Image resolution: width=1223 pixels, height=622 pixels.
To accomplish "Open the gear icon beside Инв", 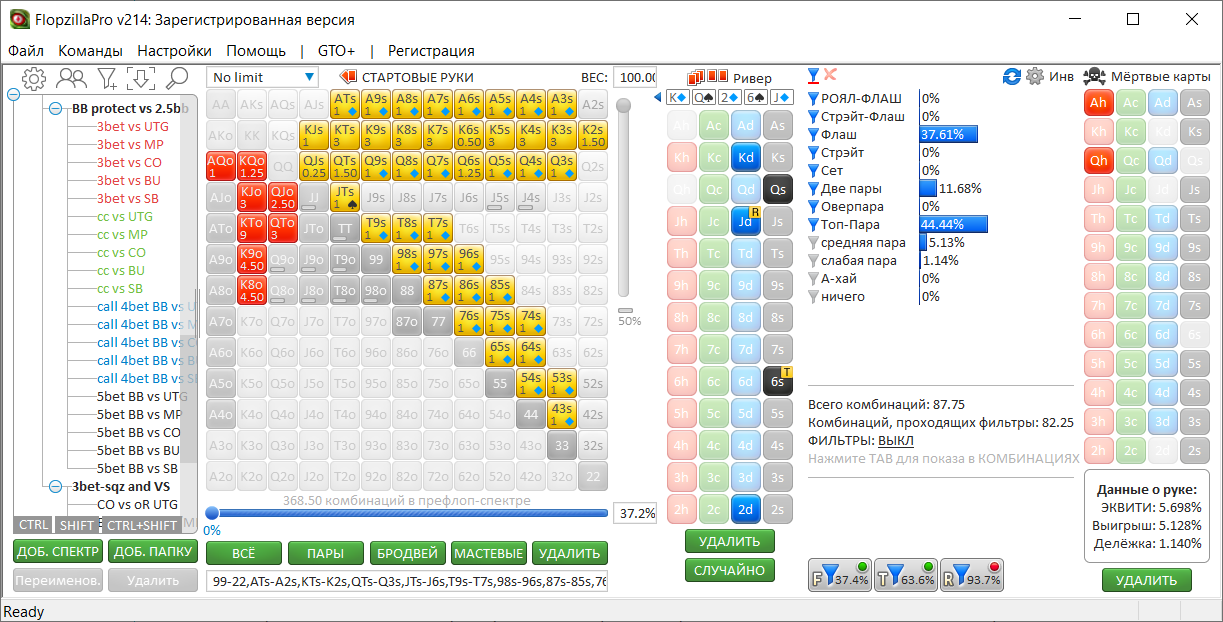I will point(1035,77).
